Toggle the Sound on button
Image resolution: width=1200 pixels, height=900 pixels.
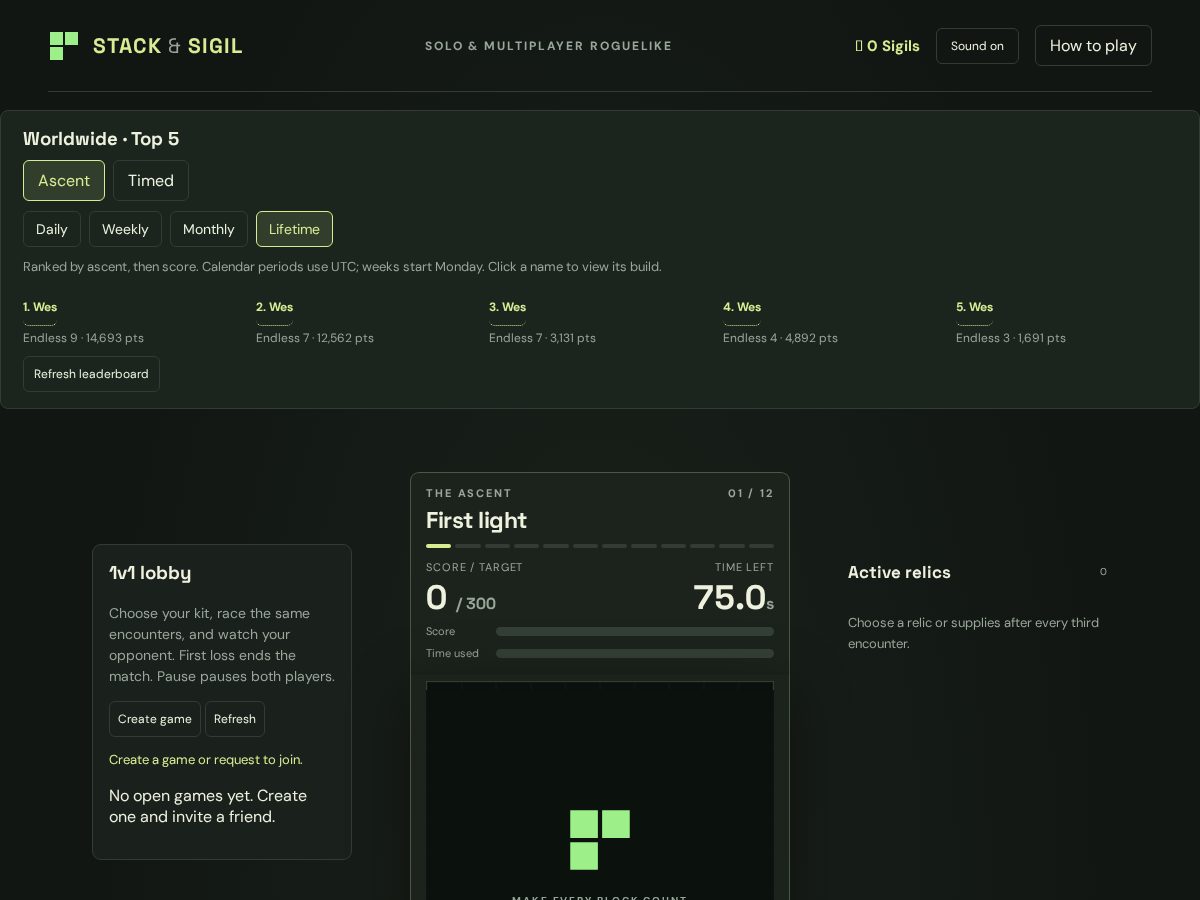coord(977,46)
